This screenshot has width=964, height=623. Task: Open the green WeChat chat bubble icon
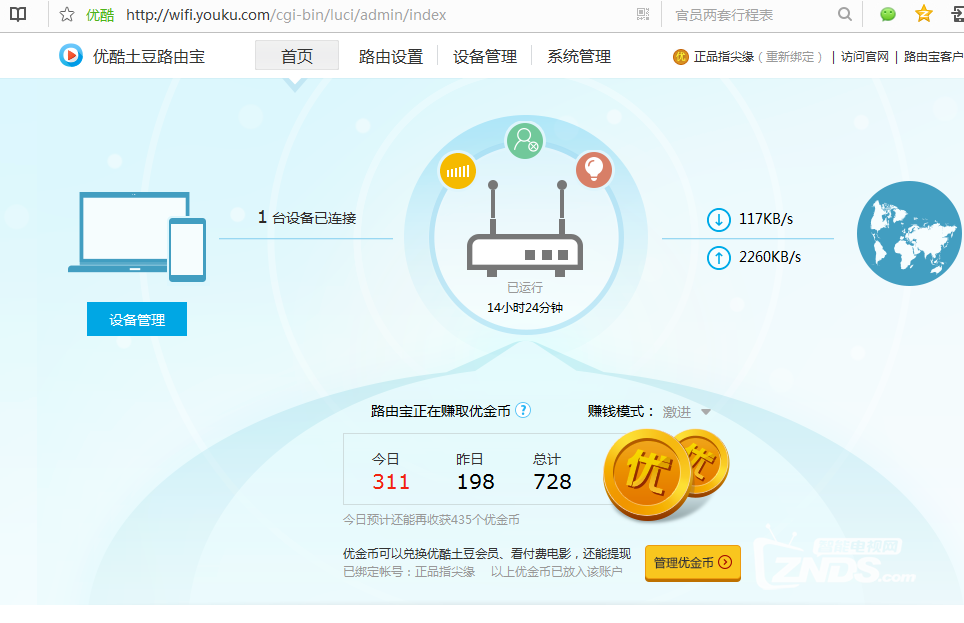pyautogui.click(x=888, y=14)
